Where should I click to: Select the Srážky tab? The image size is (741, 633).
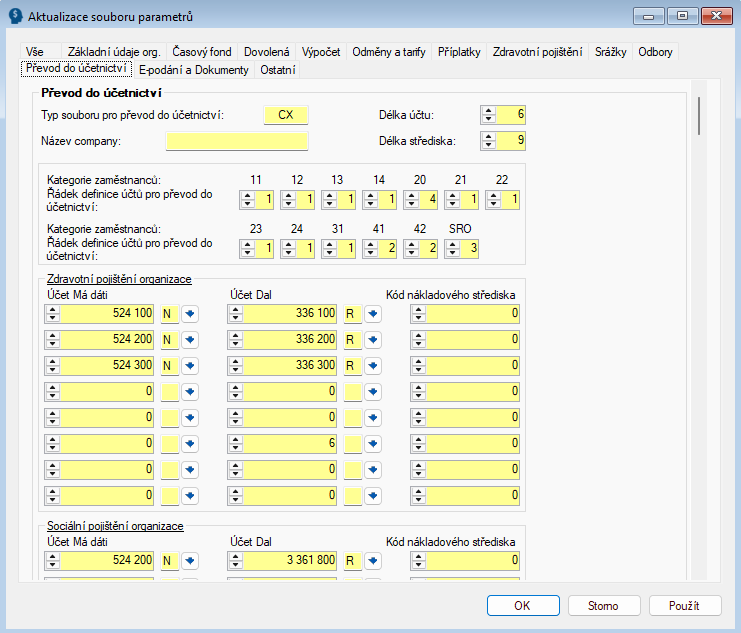point(611,52)
